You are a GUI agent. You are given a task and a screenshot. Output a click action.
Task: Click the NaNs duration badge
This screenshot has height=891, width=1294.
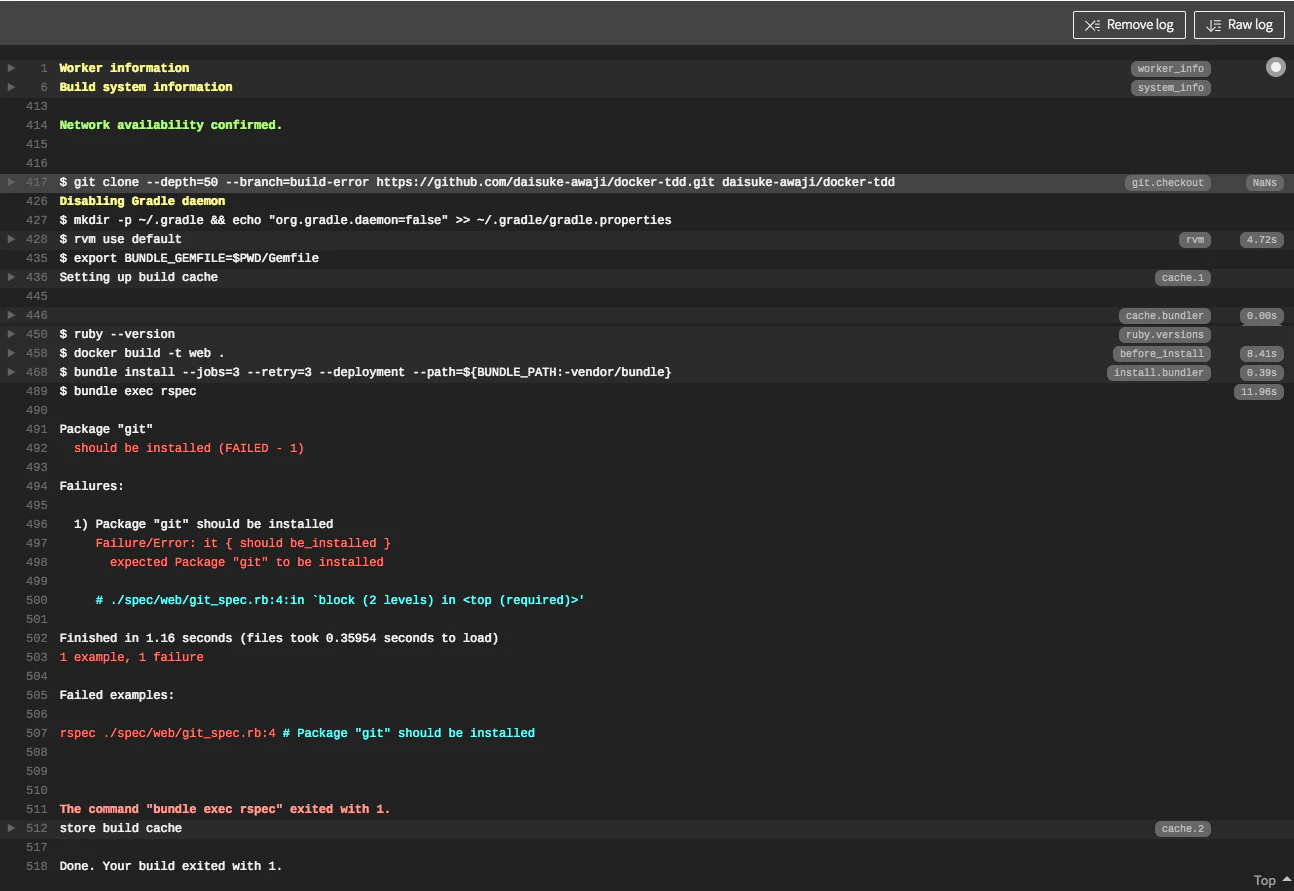tap(1265, 183)
